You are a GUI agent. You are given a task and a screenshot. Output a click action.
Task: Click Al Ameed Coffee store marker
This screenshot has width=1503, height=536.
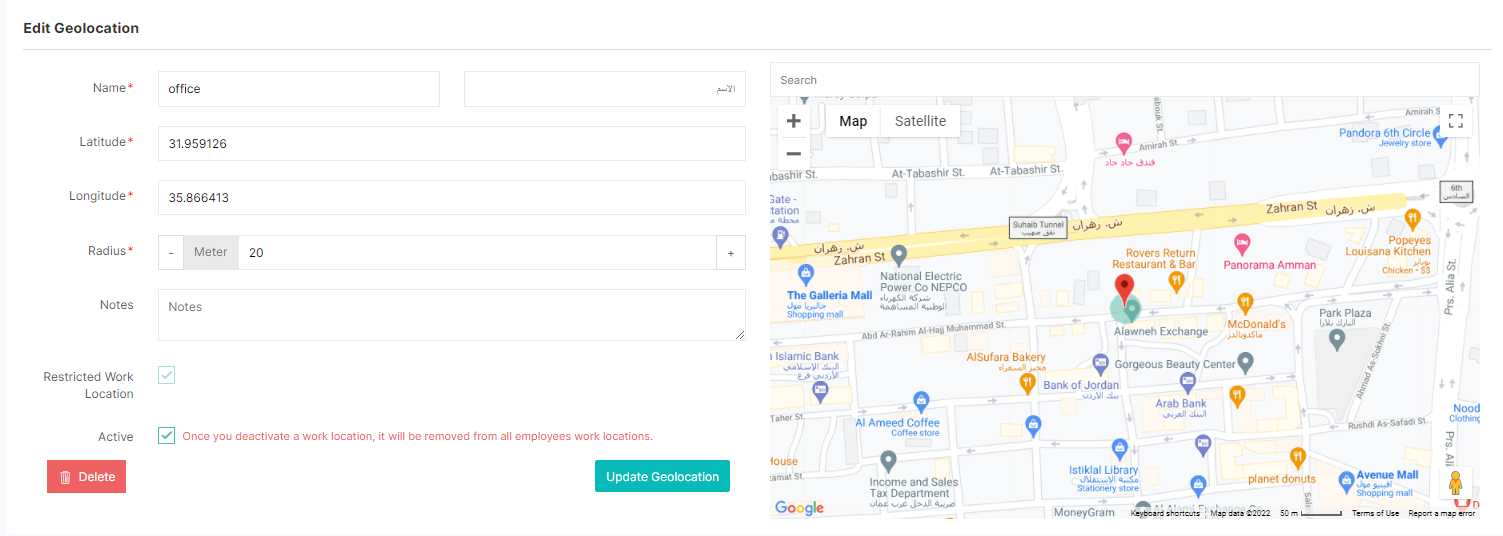pos(921,401)
